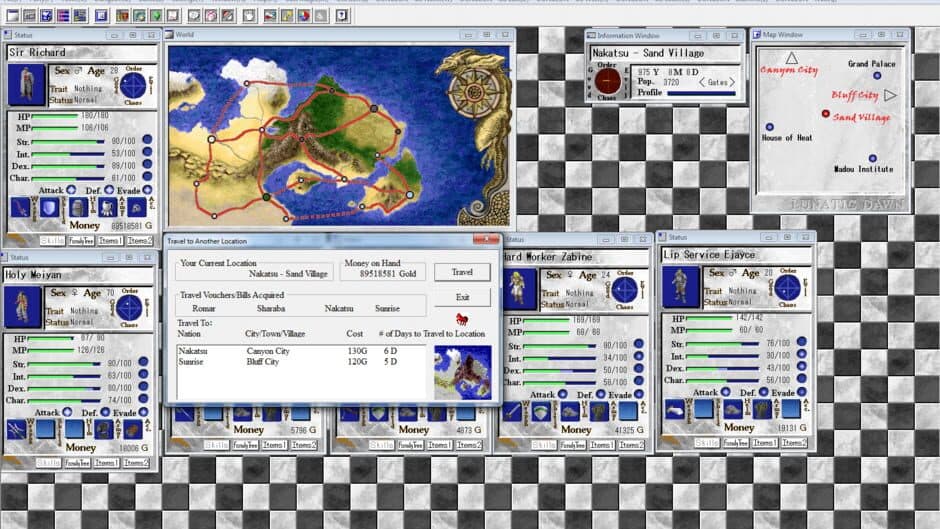Image resolution: width=940 pixels, height=529 pixels.
Task: Click Sir Richard's character portrait
Action: pos(26,85)
